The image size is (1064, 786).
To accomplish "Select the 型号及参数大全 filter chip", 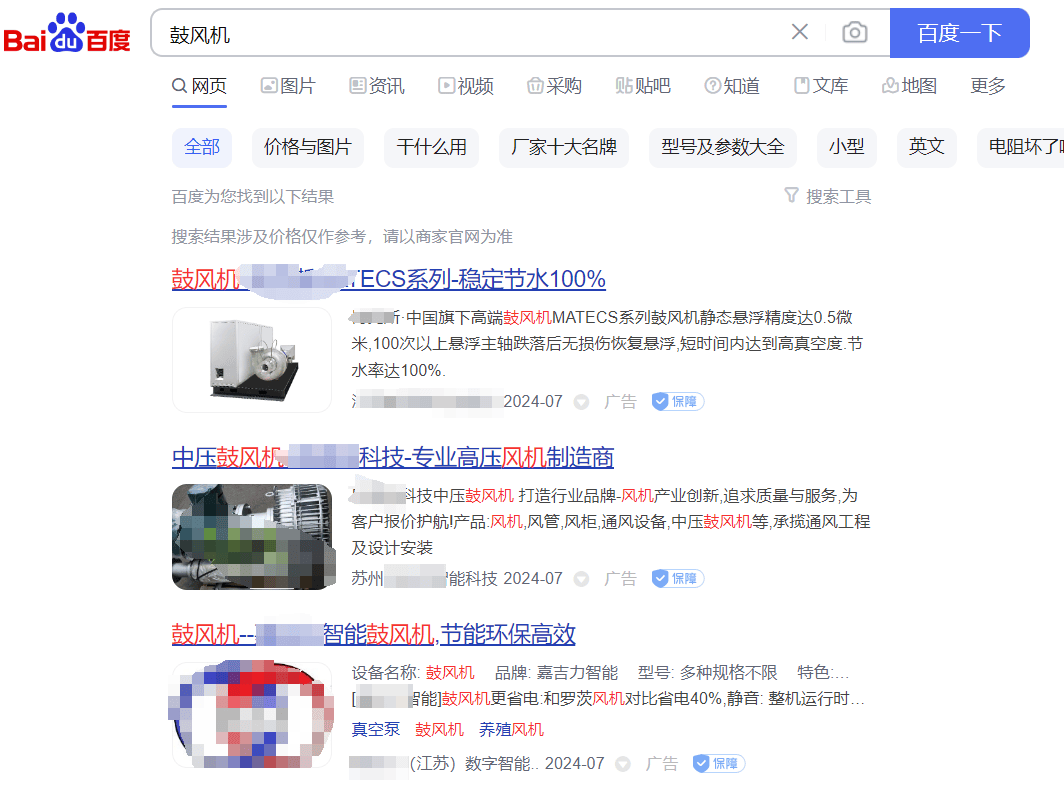I will click(x=723, y=147).
